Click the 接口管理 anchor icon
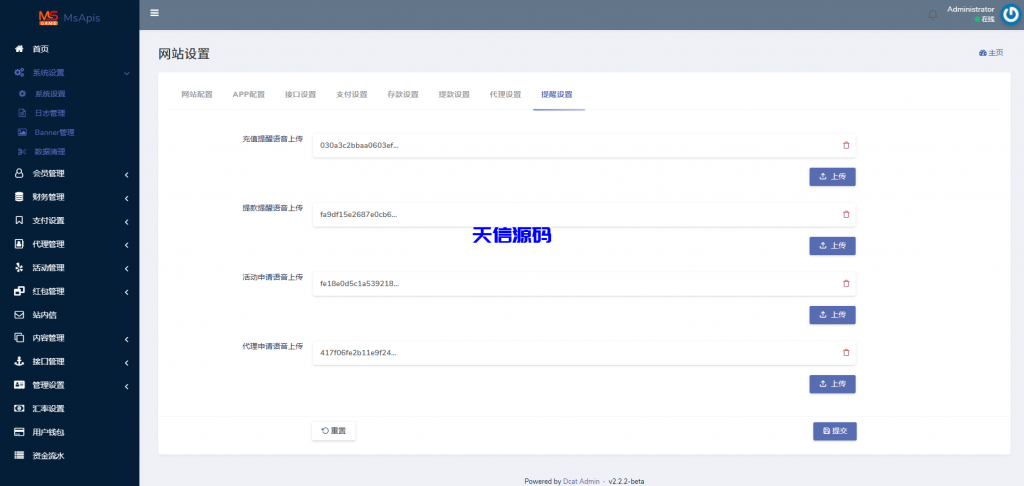1024x486 pixels. pyautogui.click(x=19, y=362)
